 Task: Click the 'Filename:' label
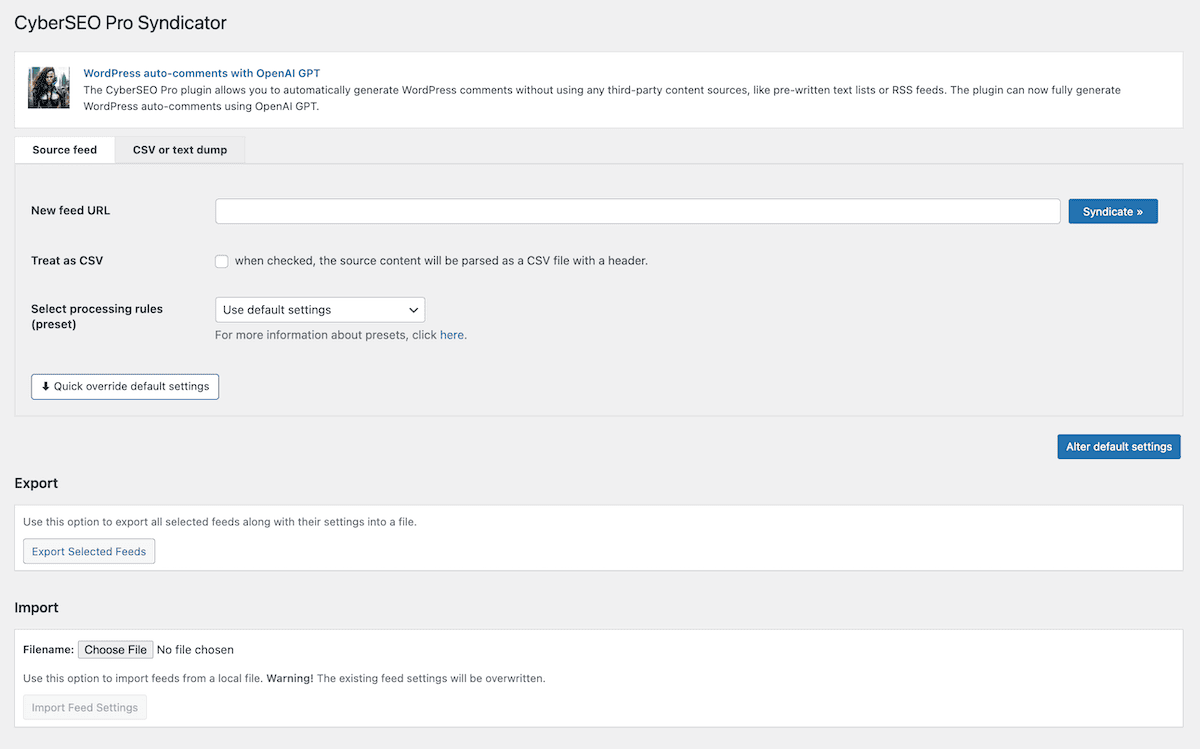[49, 650]
